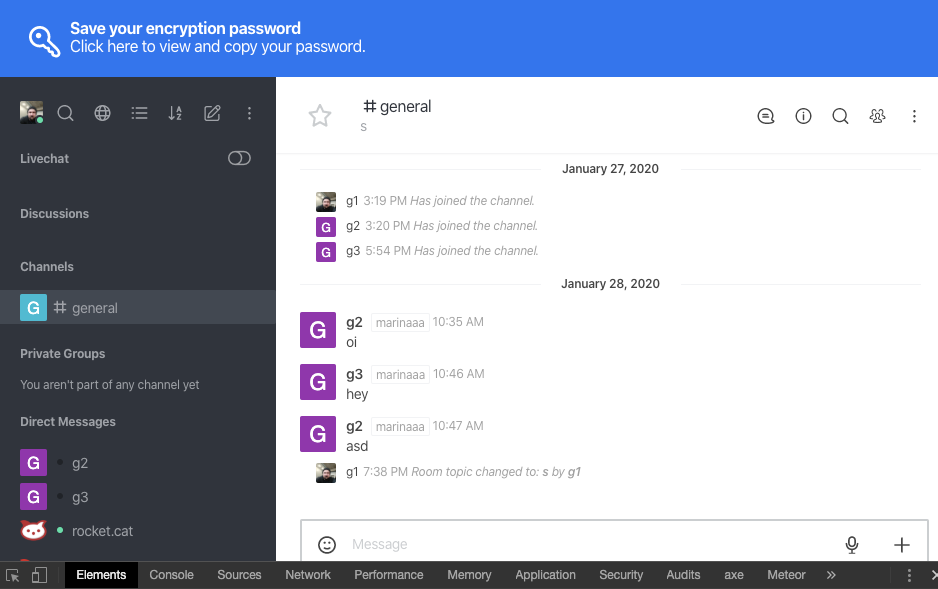Click the key icon in banner
This screenshot has height=589, width=938.
(x=45, y=41)
